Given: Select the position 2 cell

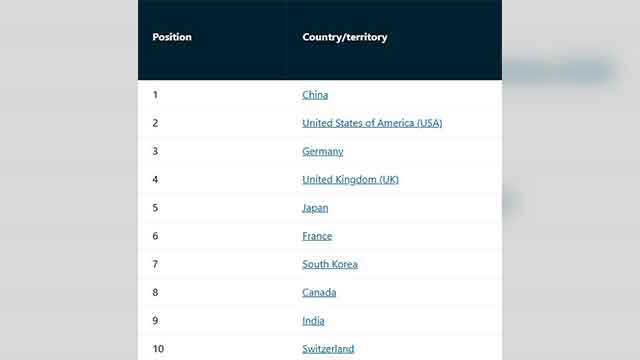Looking at the screenshot, I should click(x=155, y=123).
